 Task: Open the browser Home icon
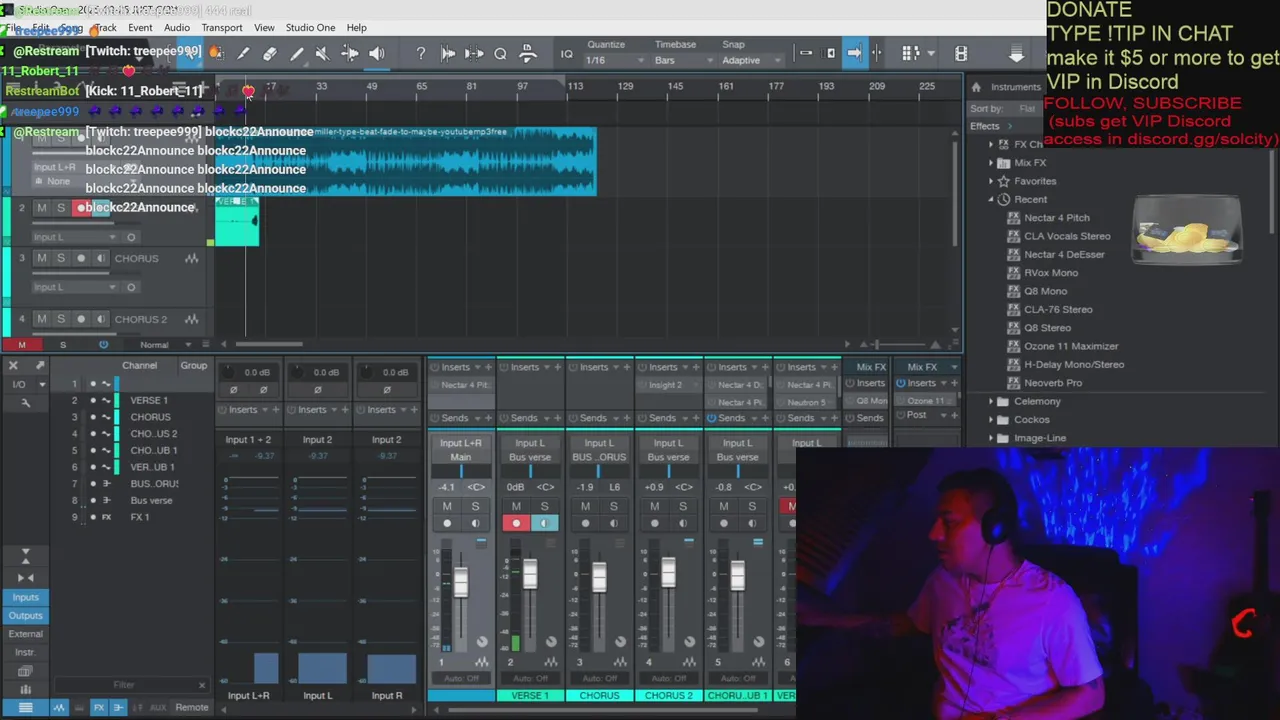(x=976, y=87)
